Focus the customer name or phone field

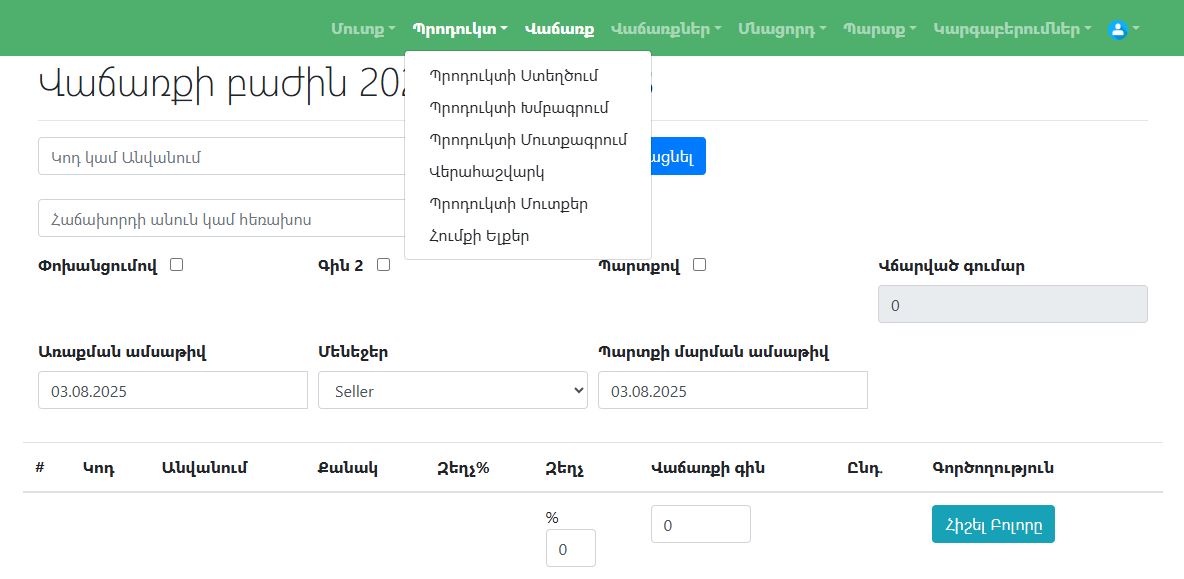[x=222, y=218]
